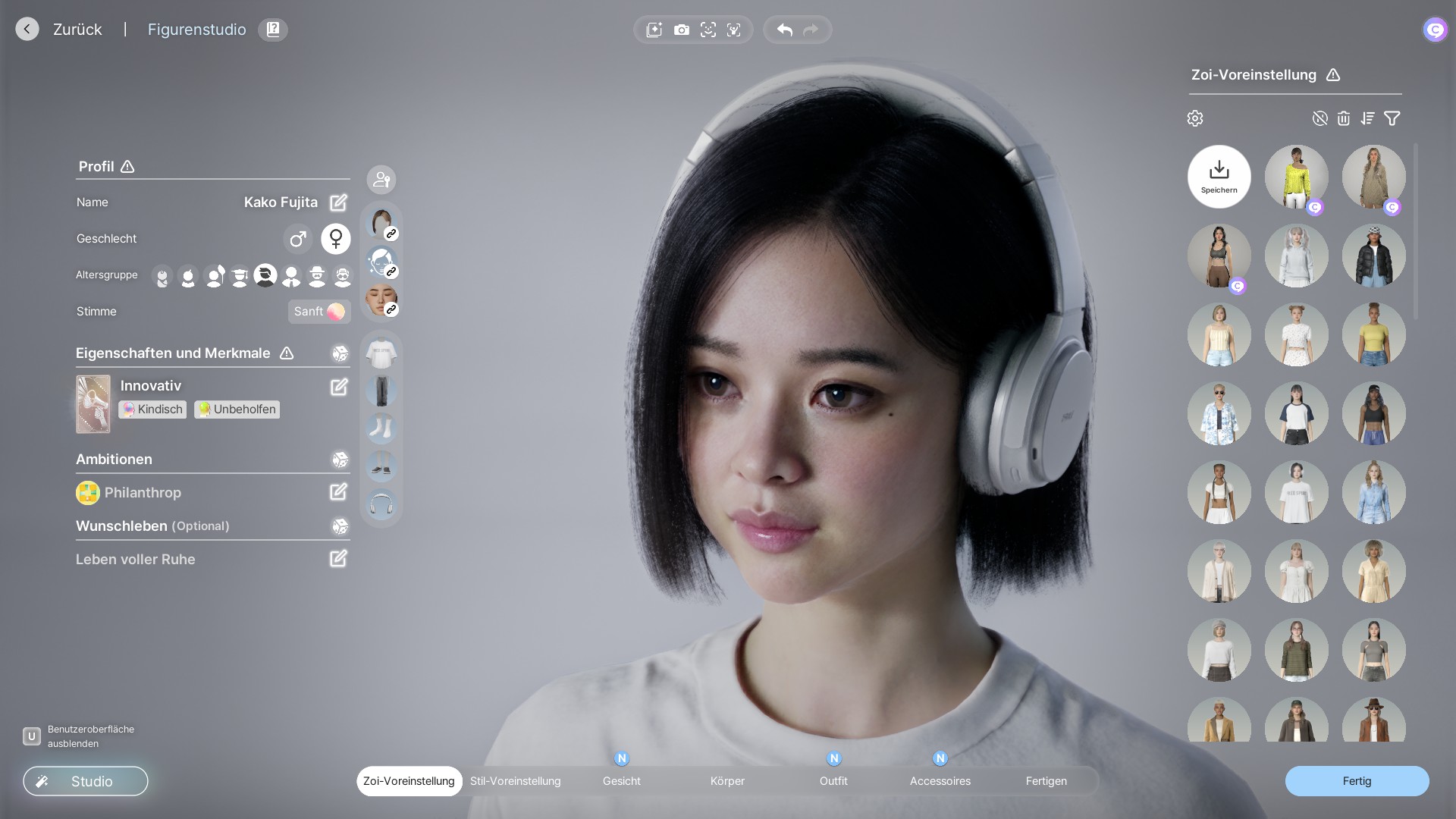Click the camera photo mode icon
The height and width of the screenshot is (819, 1456).
[x=682, y=30]
